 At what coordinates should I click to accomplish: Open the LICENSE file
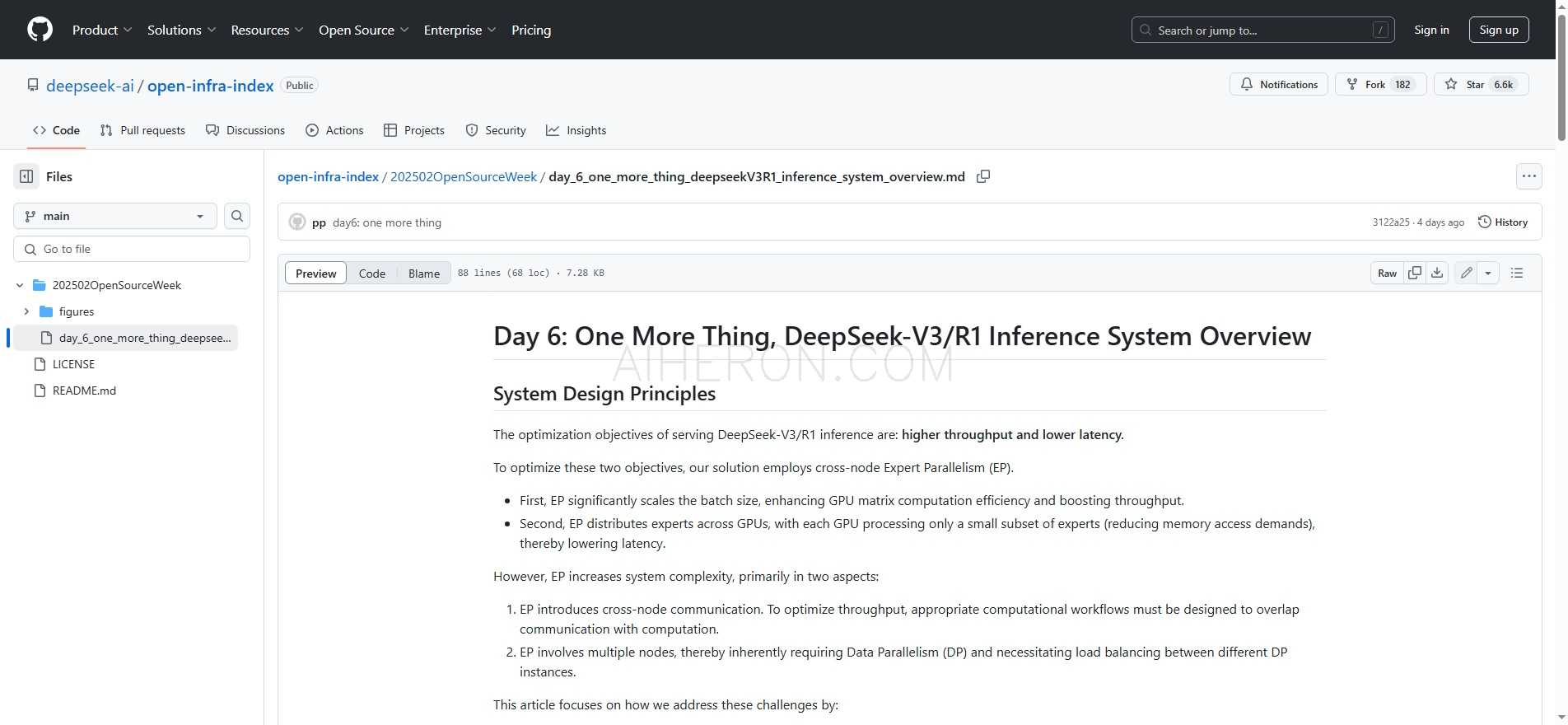tap(73, 364)
